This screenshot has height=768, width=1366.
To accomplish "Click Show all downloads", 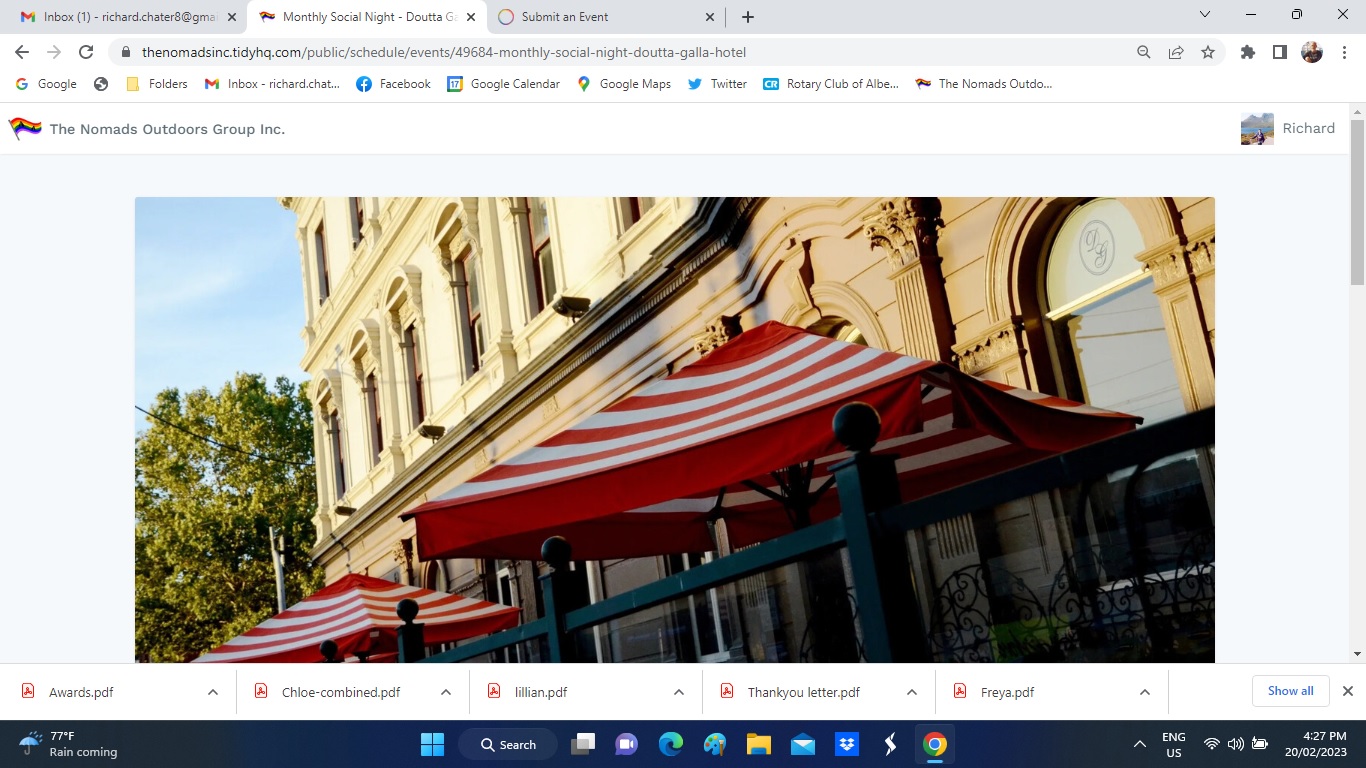I will click(1291, 691).
